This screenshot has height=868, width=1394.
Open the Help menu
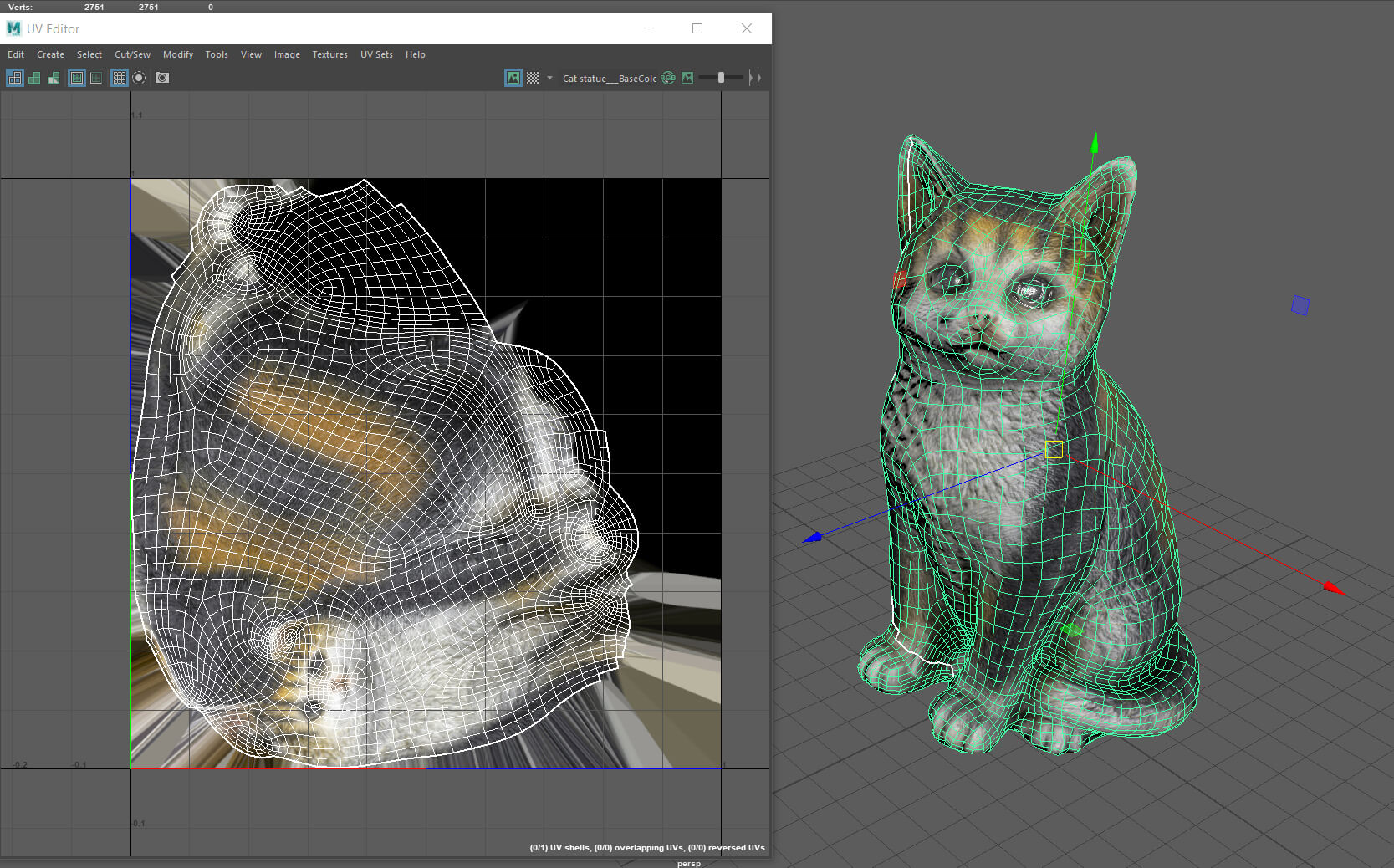416,54
